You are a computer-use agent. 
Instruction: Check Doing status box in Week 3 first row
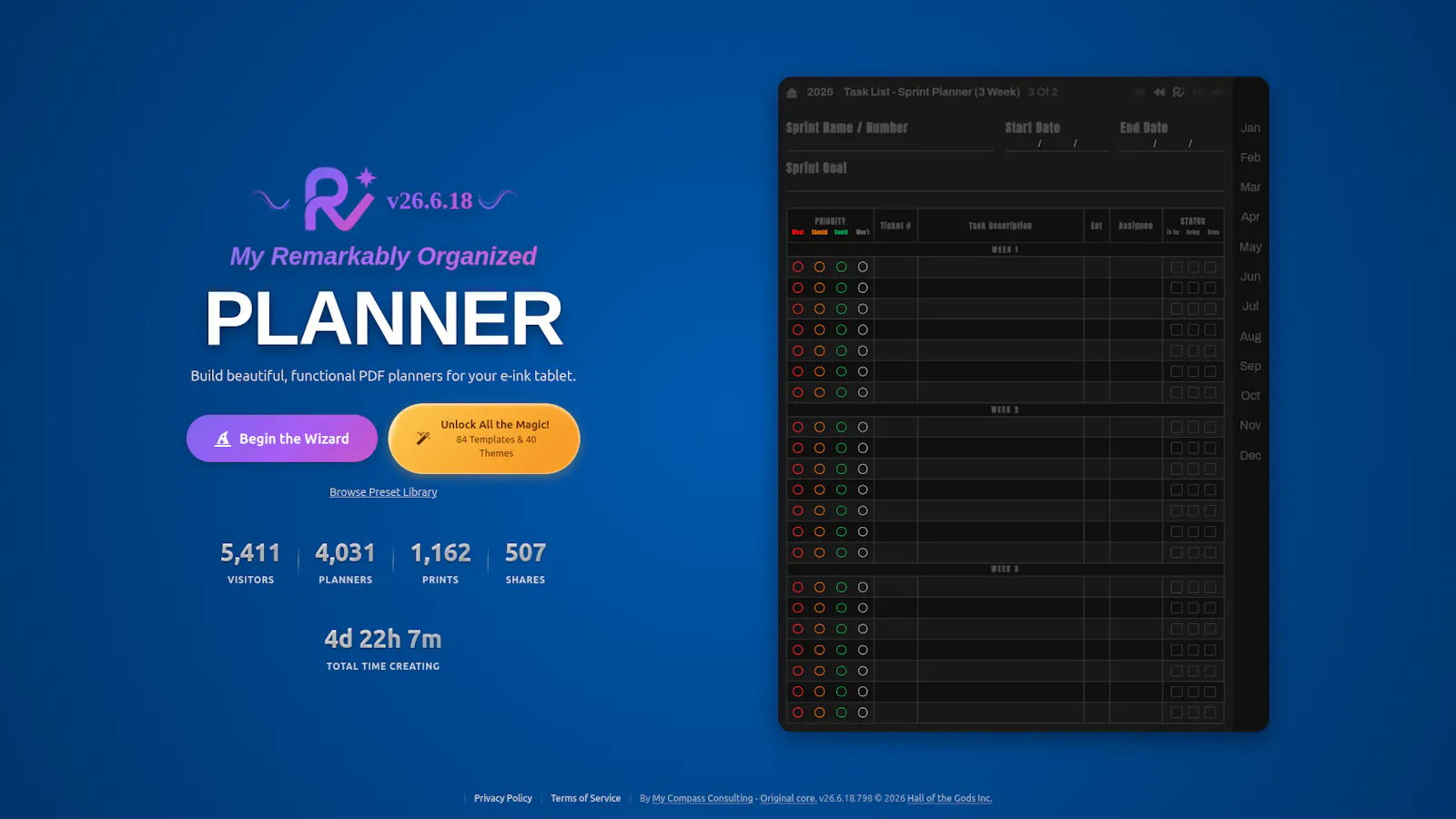click(1193, 587)
